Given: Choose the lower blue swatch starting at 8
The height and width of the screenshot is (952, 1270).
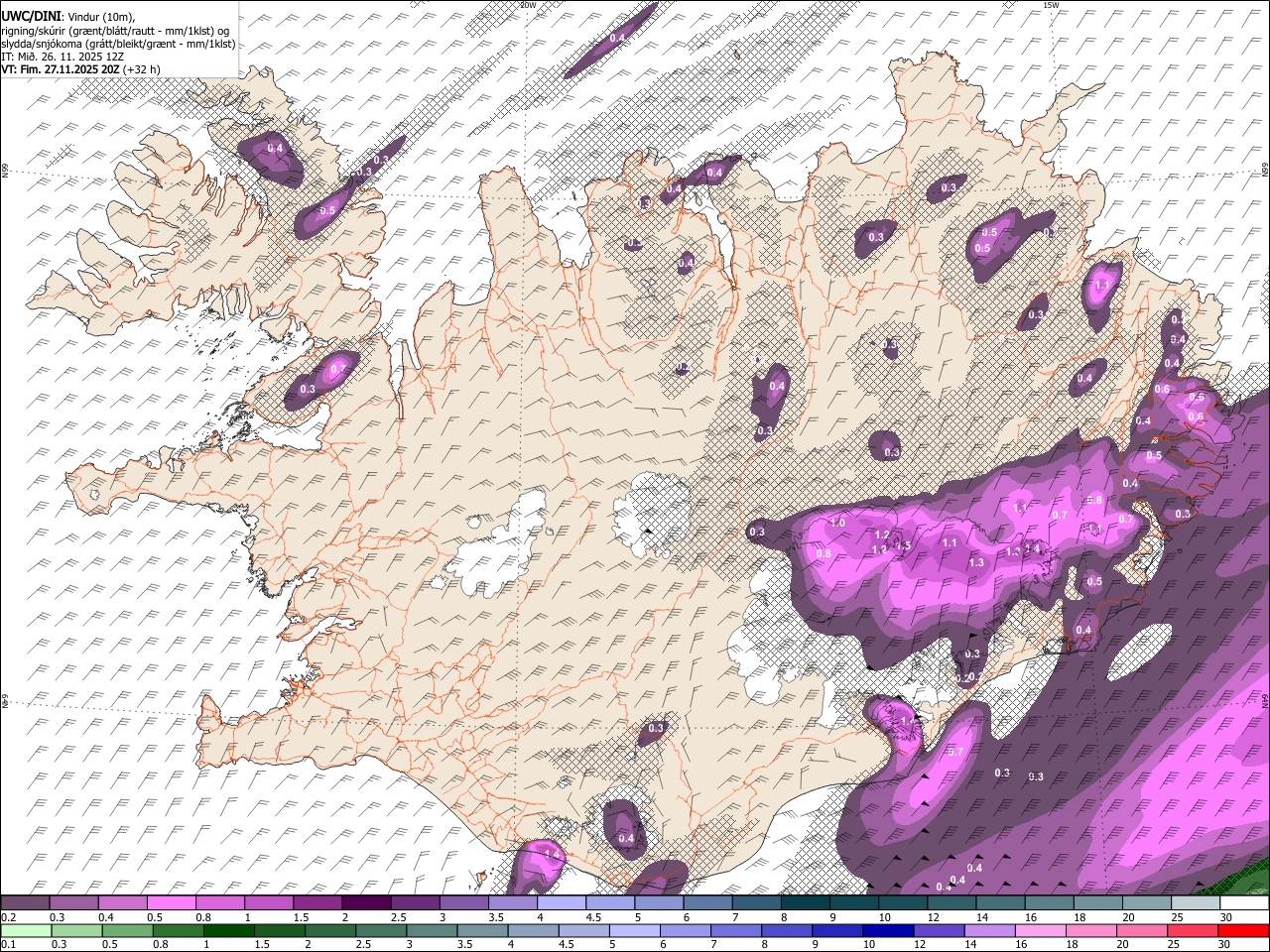Looking at the screenshot, I should pos(787,930).
